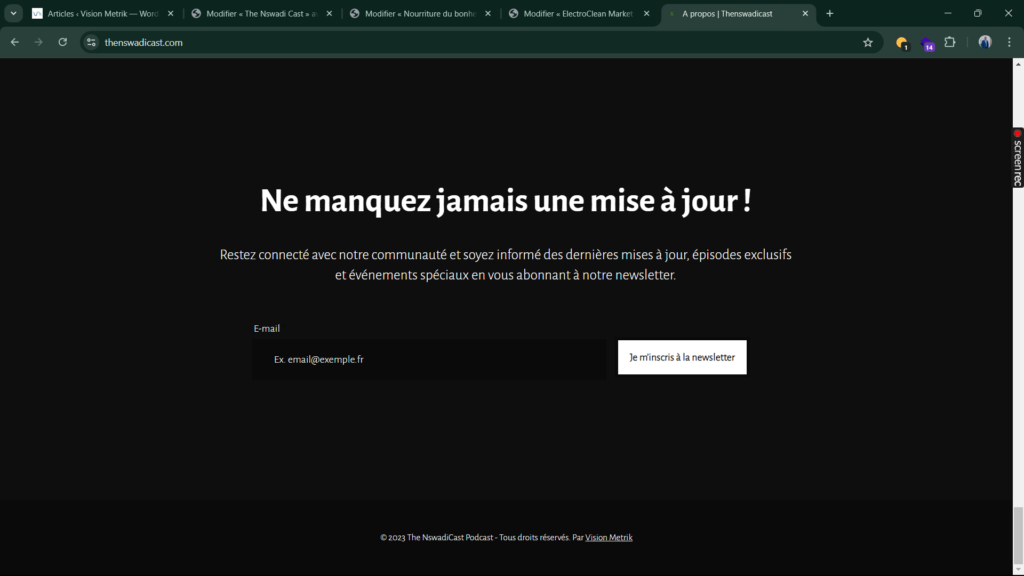This screenshot has height=576, width=1024.
Task: Click the E-mail input field
Action: [430, 359]
